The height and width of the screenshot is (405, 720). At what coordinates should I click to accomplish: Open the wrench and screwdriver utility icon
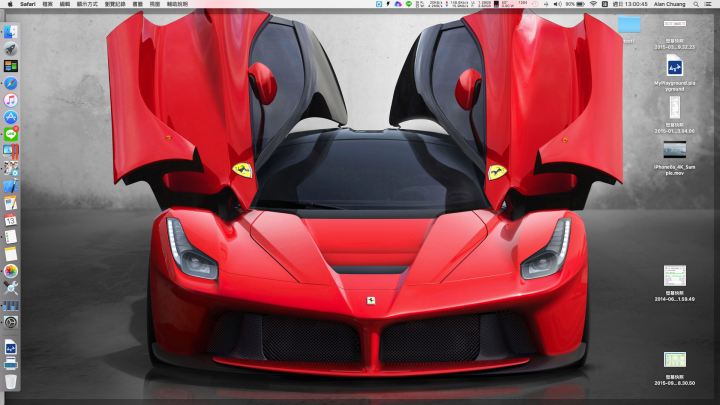pos(11,288)
